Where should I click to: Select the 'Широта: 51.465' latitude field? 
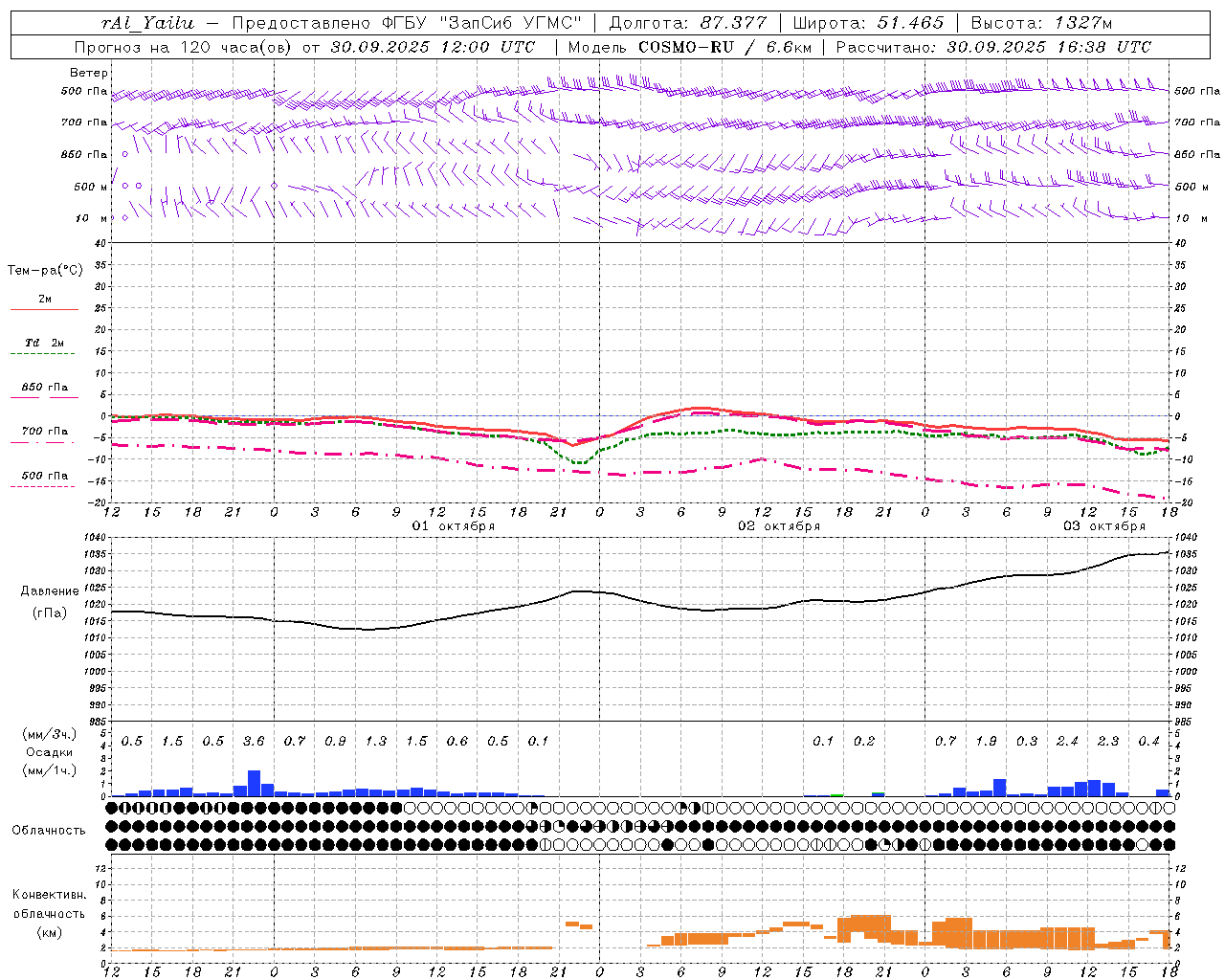click(868, 23)
